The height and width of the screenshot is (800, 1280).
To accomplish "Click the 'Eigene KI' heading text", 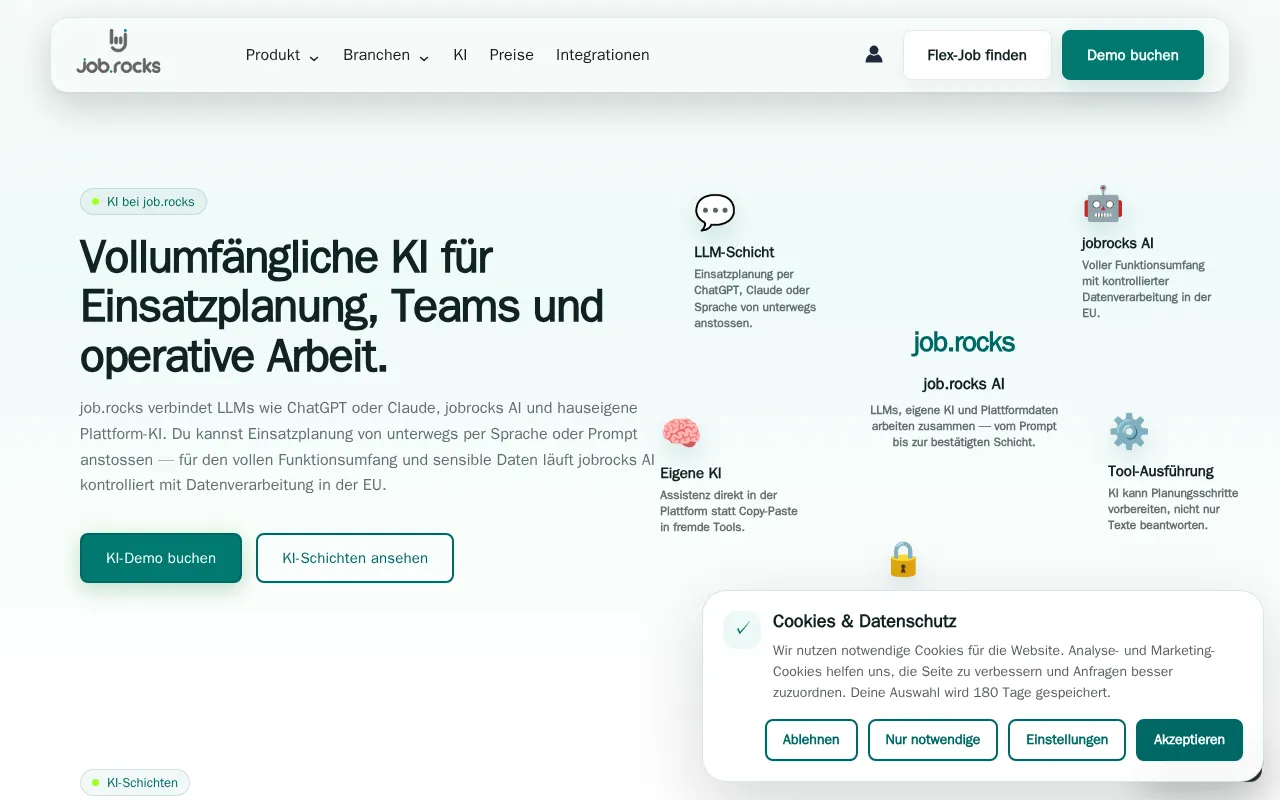I will pos(690,473).
